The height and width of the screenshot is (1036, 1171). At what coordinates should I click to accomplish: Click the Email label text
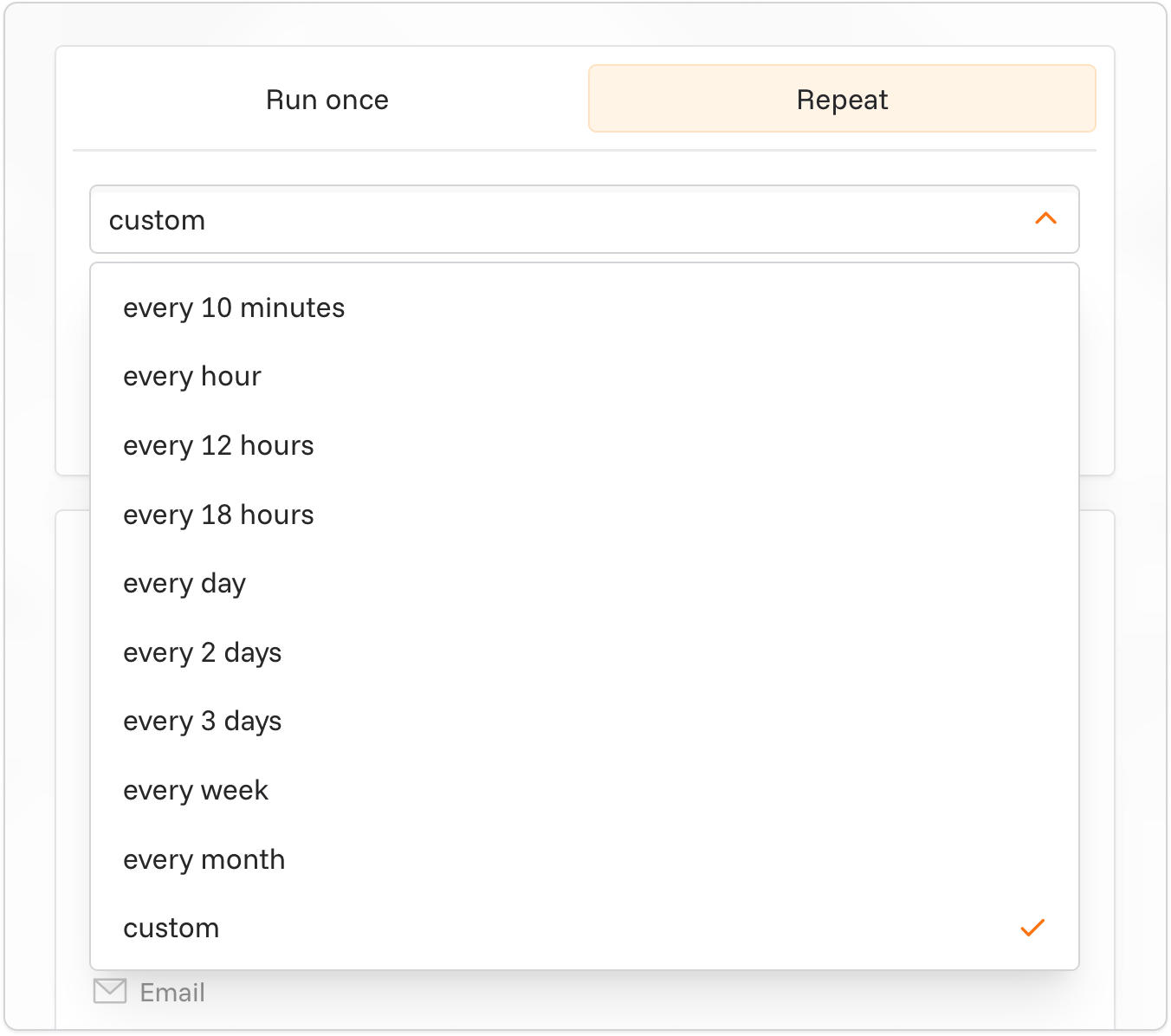tap(172, 993)
